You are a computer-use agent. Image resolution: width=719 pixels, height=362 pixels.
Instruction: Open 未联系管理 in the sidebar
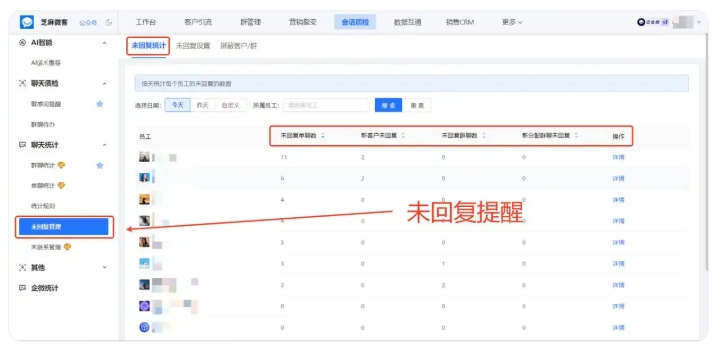pos(46,247)
